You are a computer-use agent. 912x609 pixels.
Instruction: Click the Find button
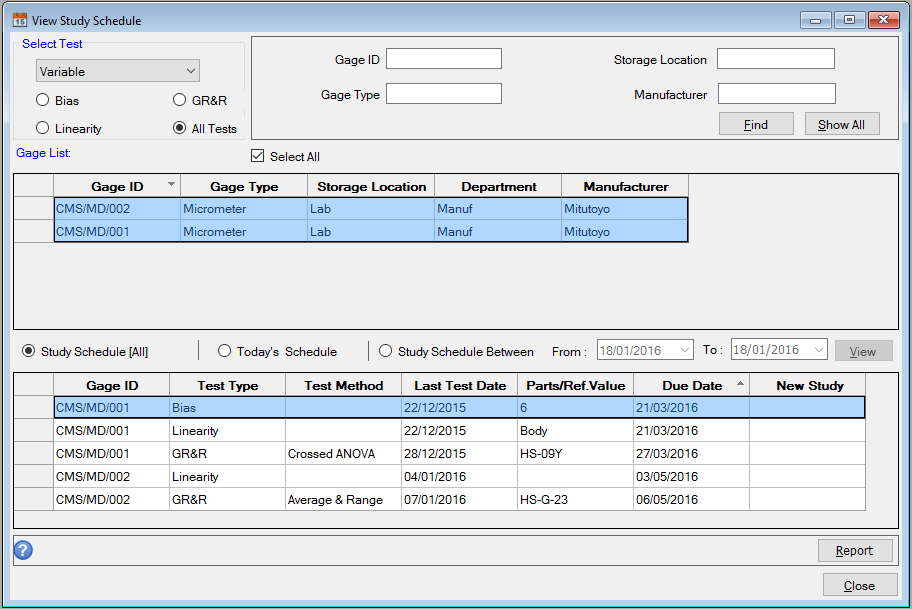click(x=756, y=124)
